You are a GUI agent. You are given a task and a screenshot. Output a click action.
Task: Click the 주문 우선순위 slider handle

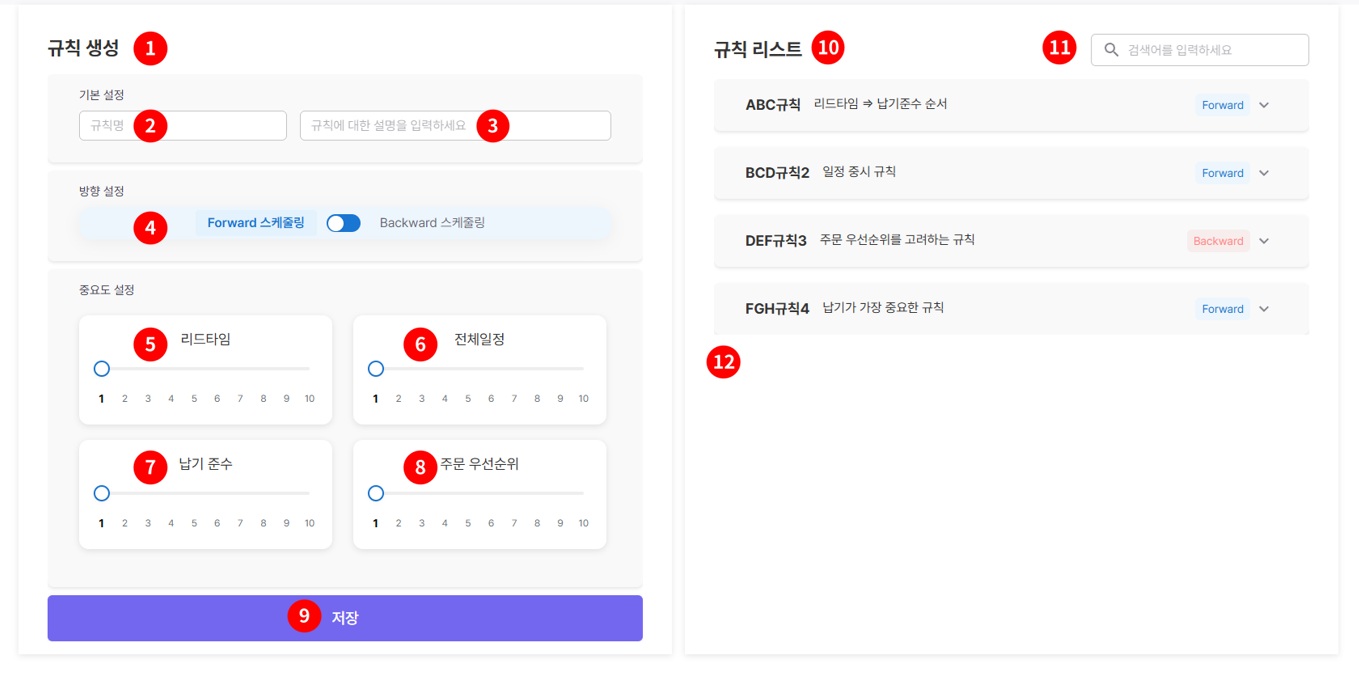click(376, 493)
